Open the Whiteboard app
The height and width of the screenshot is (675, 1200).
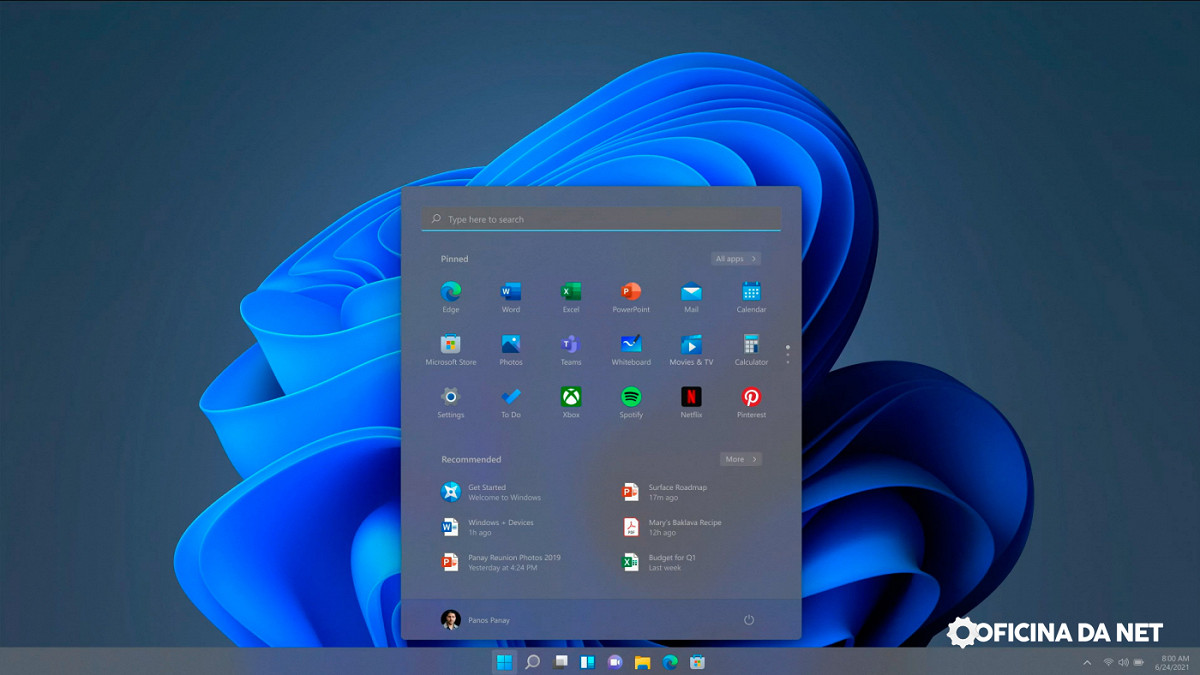pyautogui.click(x=631, y=344)
